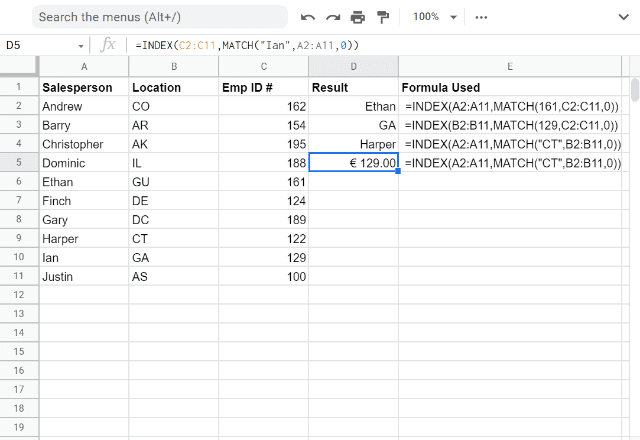The width and height of the screenshot is (640, 440).
Task: Click the Undo arrow icon
Action: [x=308, y=17]
